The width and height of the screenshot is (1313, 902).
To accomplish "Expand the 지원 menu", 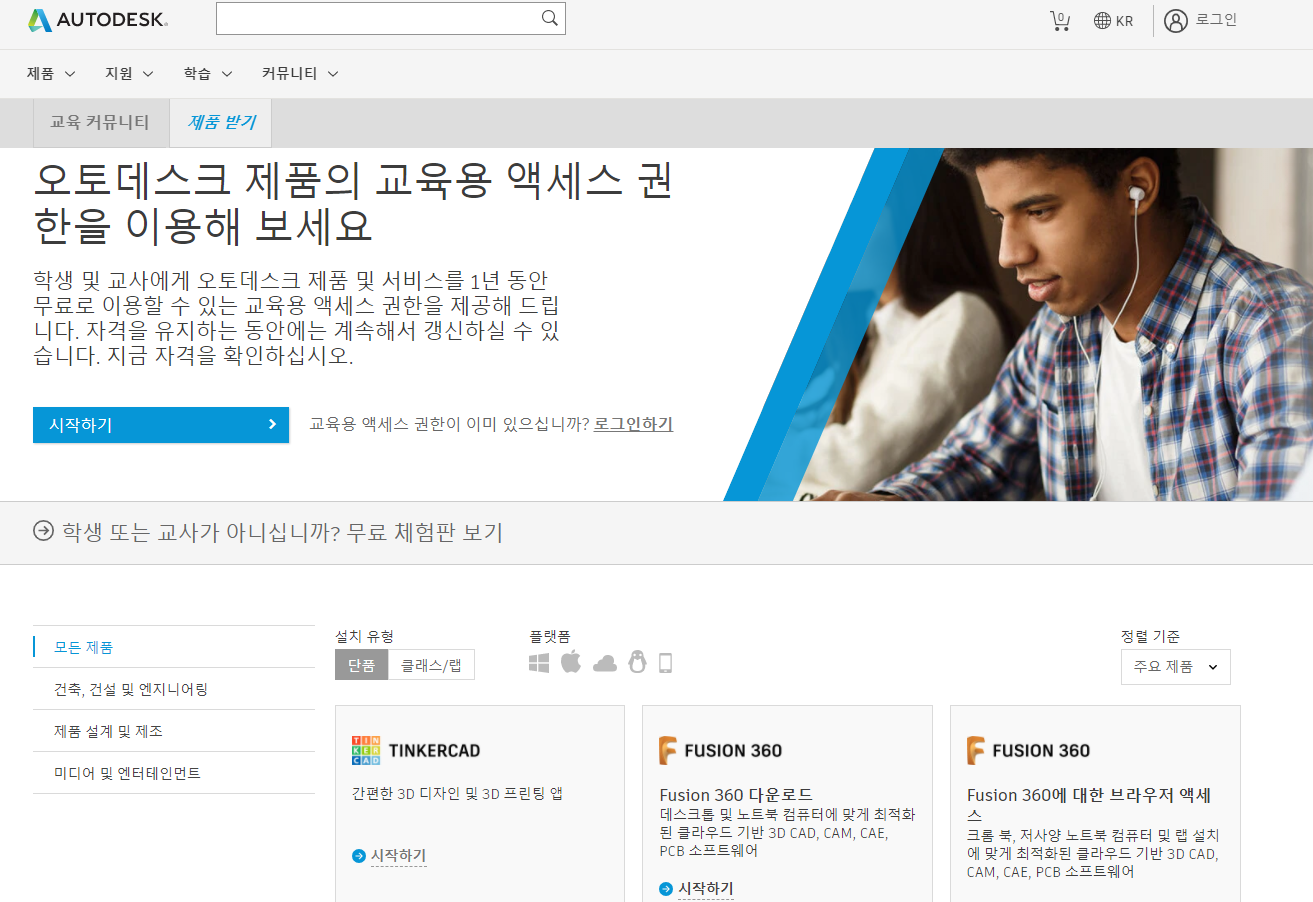I will (129, 73).
